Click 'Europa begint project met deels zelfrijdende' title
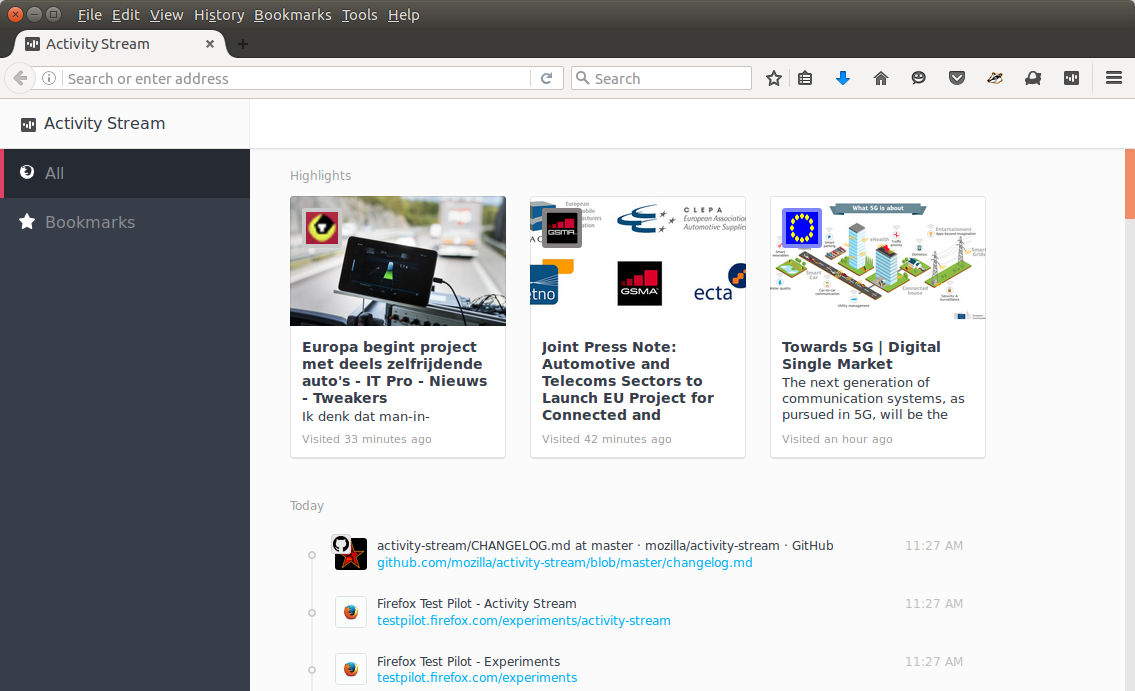 click(394, 372)
